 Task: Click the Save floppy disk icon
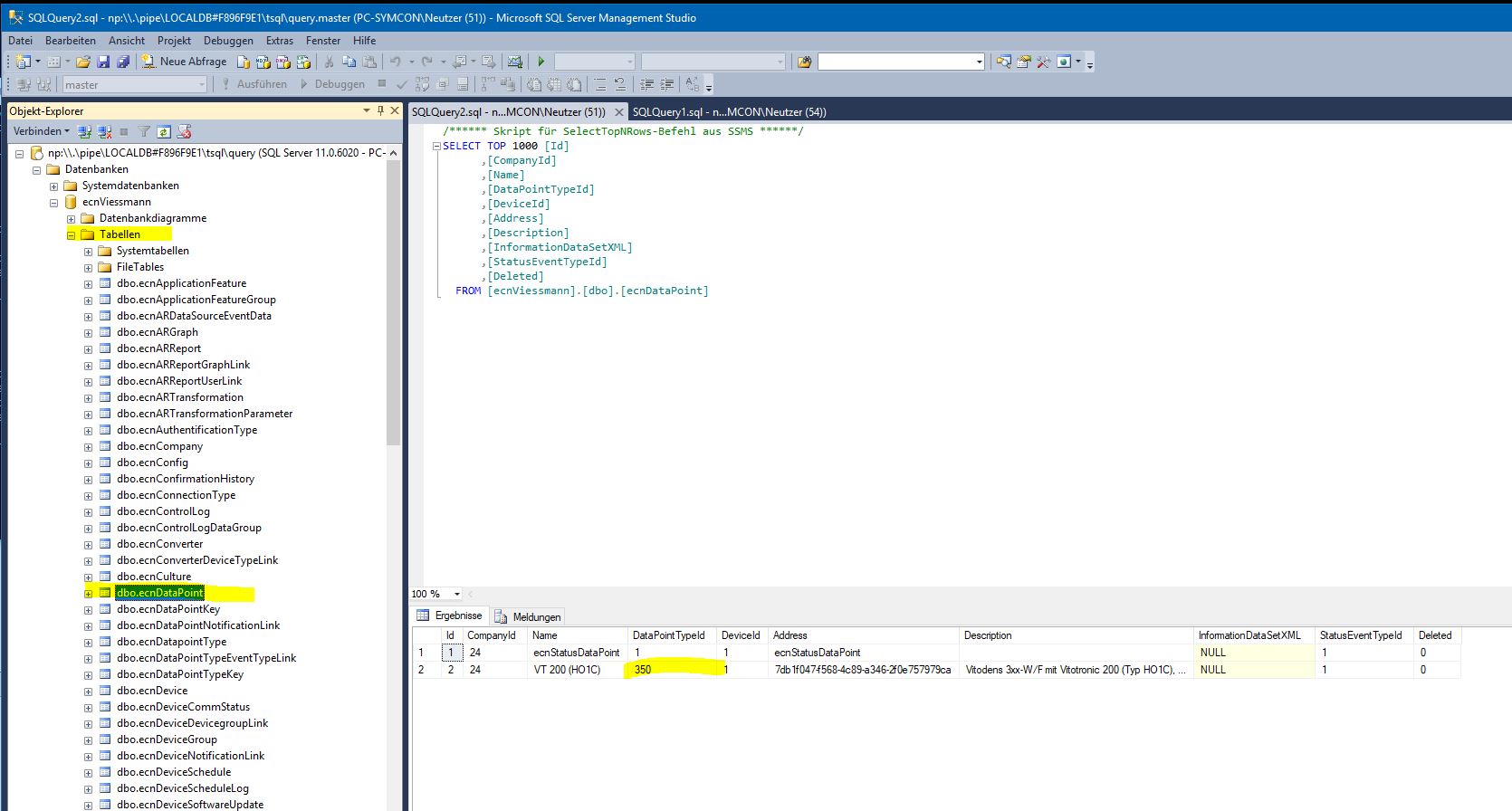103,62
